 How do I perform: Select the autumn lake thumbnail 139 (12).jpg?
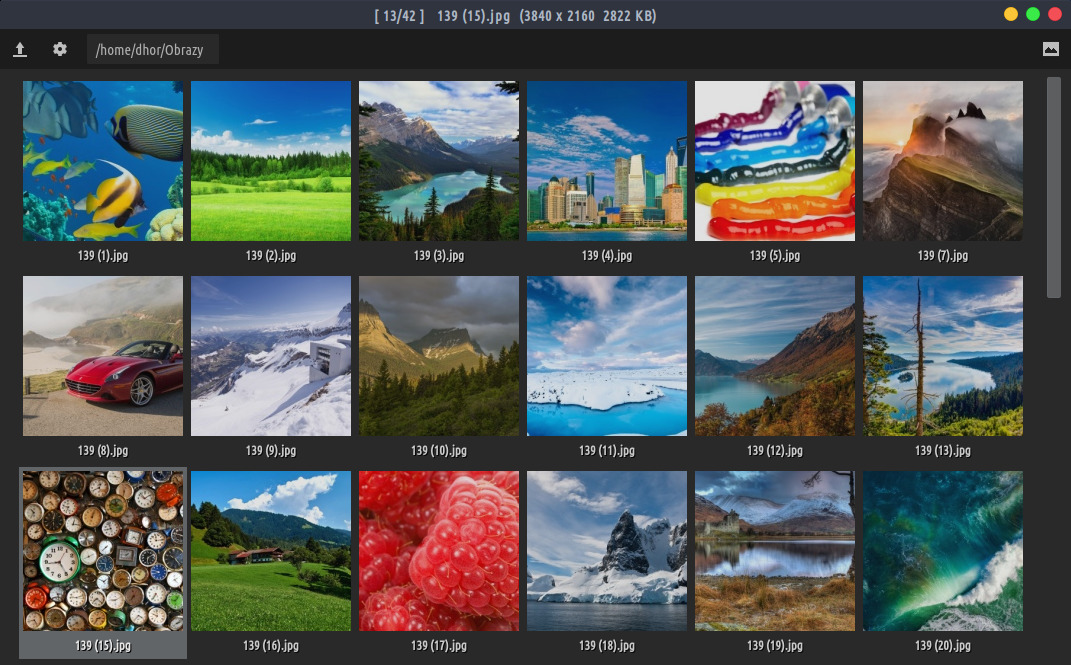[775, 356]
